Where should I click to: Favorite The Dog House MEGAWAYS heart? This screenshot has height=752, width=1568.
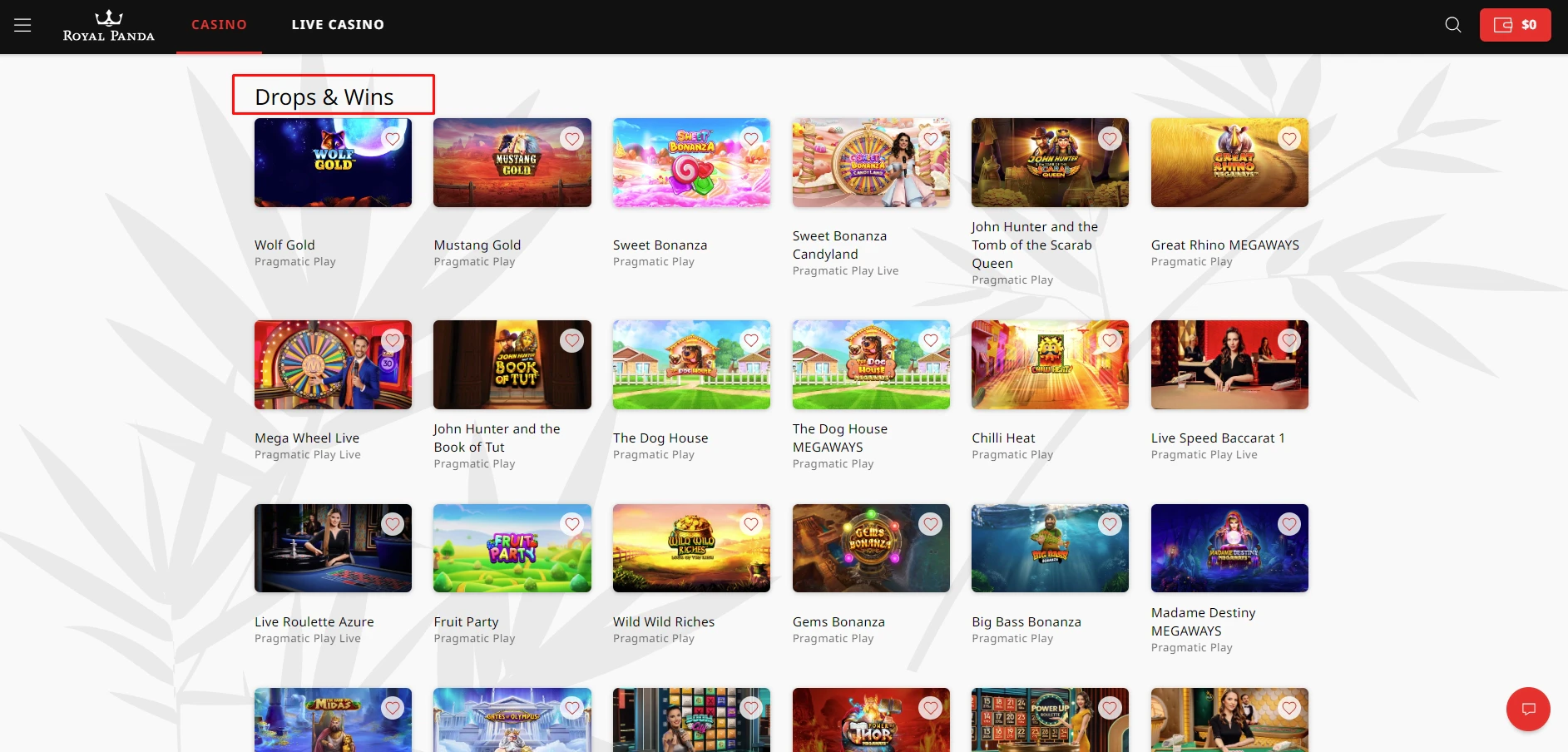pos(931,340)
